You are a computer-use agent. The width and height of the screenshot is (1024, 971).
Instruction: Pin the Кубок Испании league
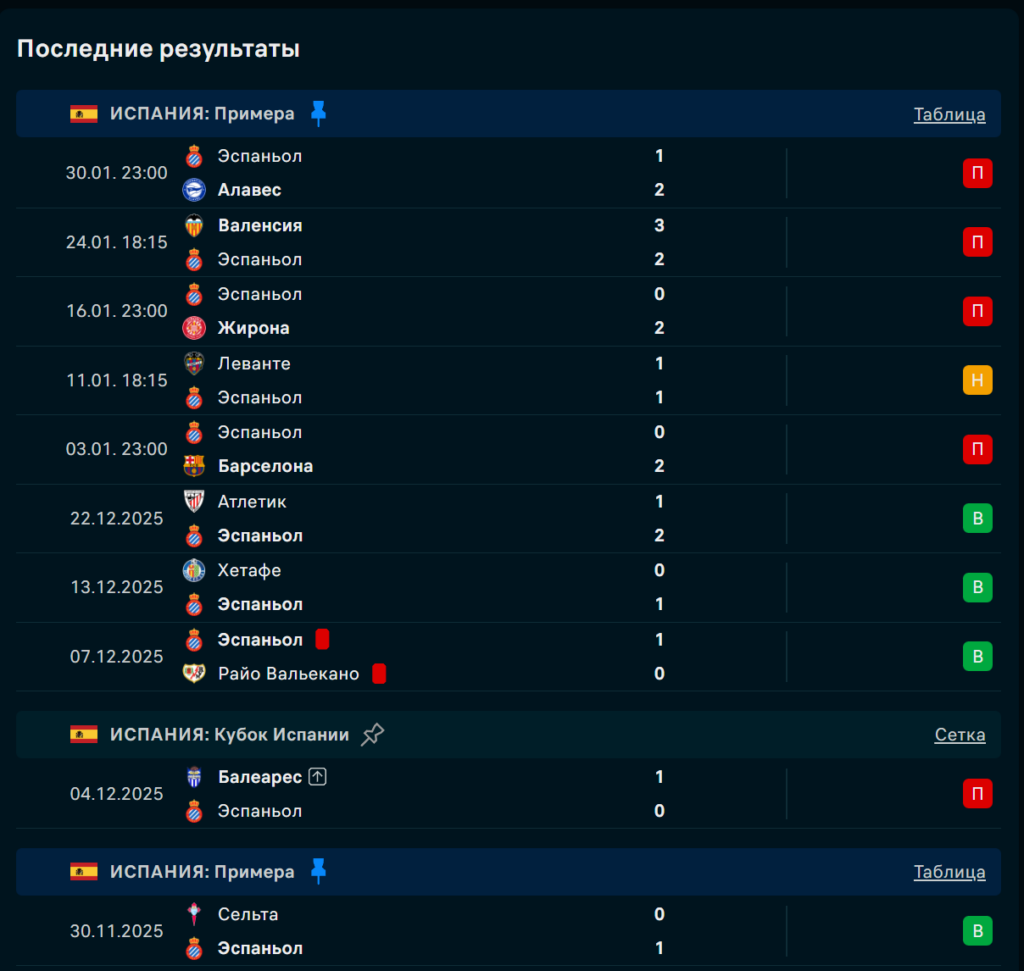[372, 735]
